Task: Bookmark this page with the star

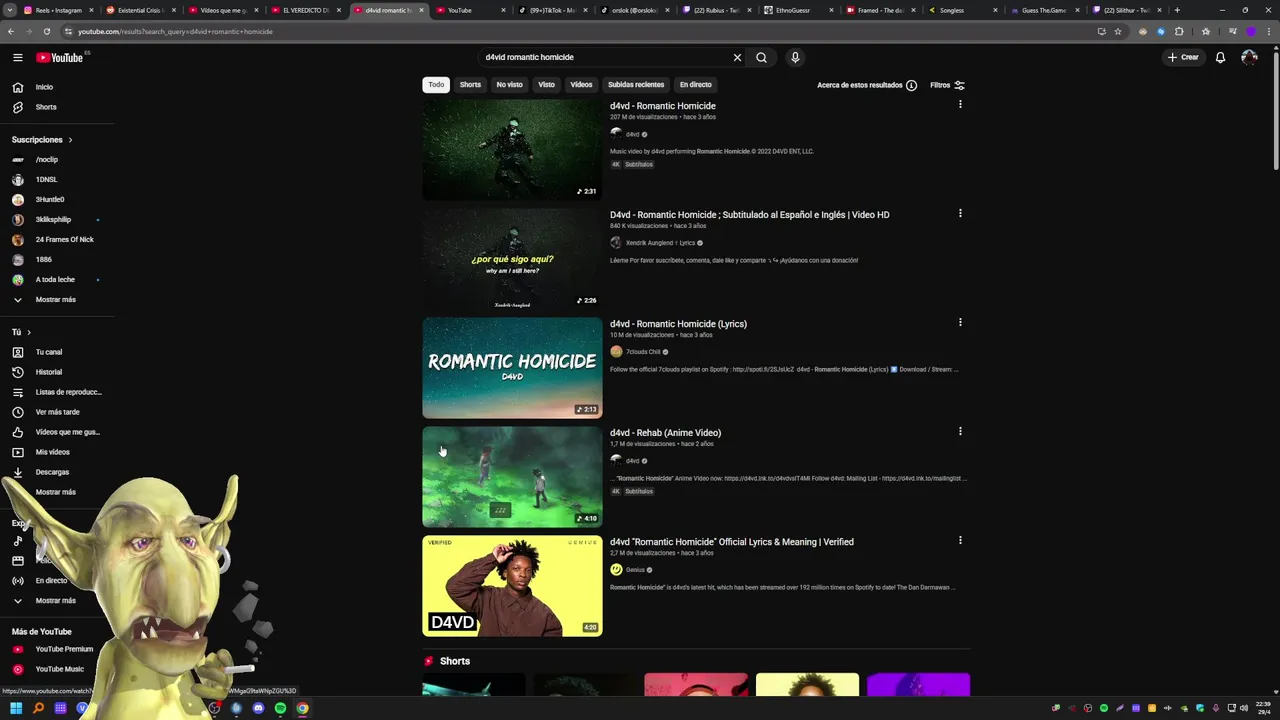Action: point(1118,31)
